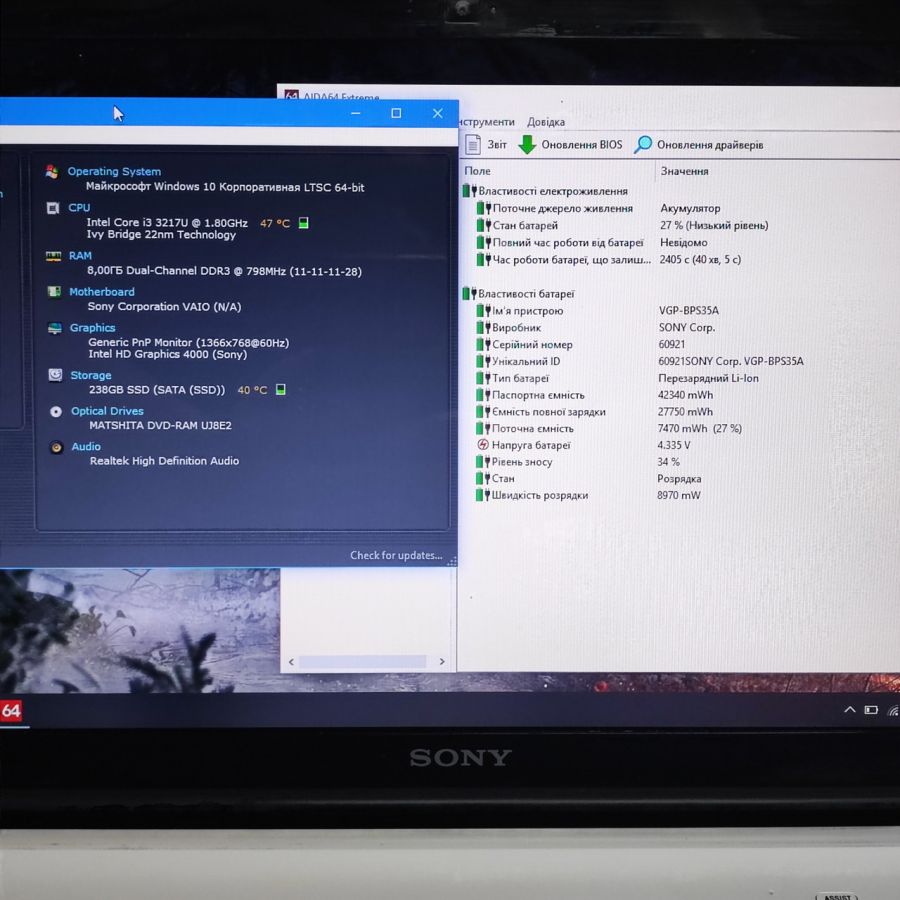900x900 pixels.
Task: Click the right arrow of horizontal scrollbar
Action: click(x=441, y=662)
